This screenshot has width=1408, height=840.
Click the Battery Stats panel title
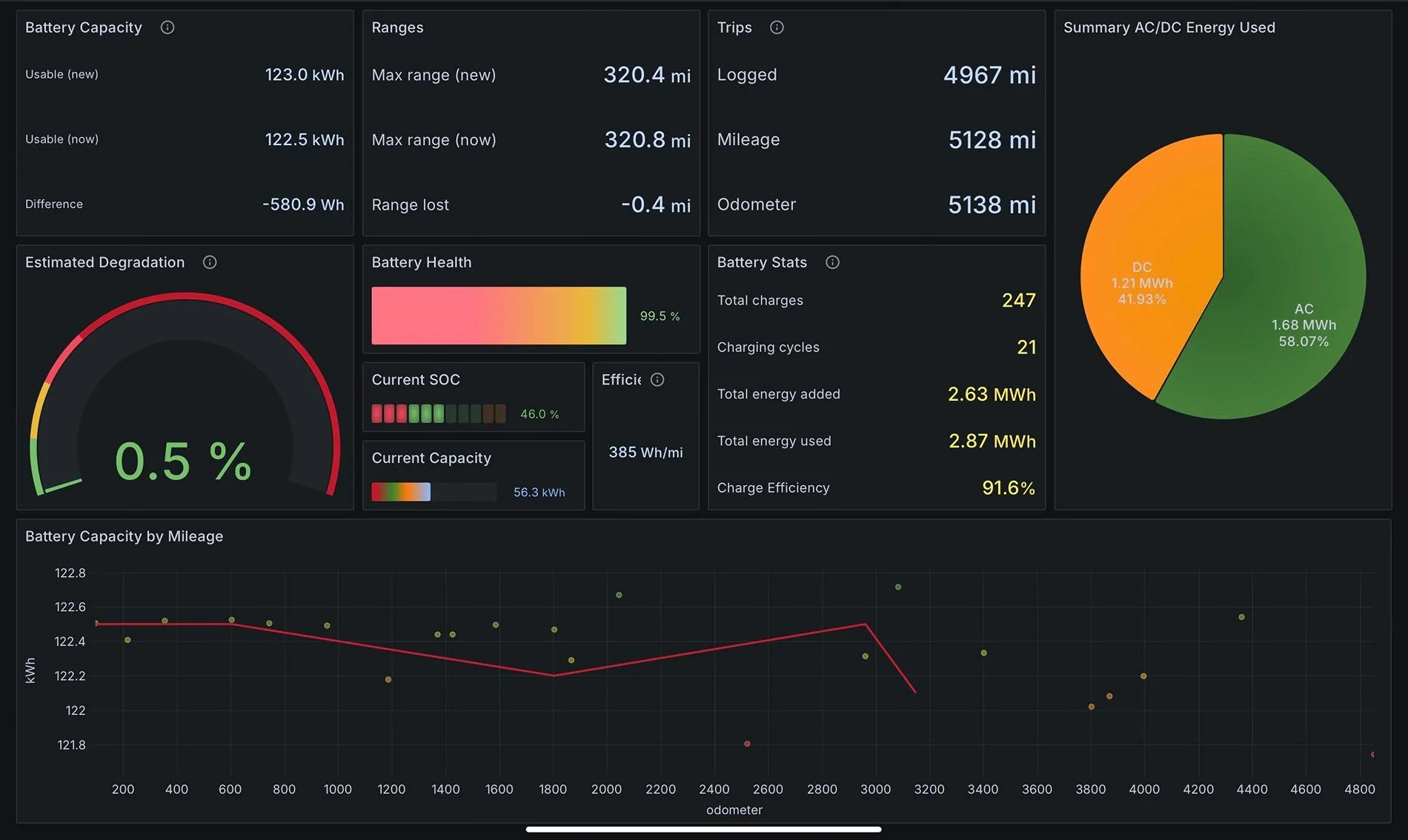tap(762, 262)
